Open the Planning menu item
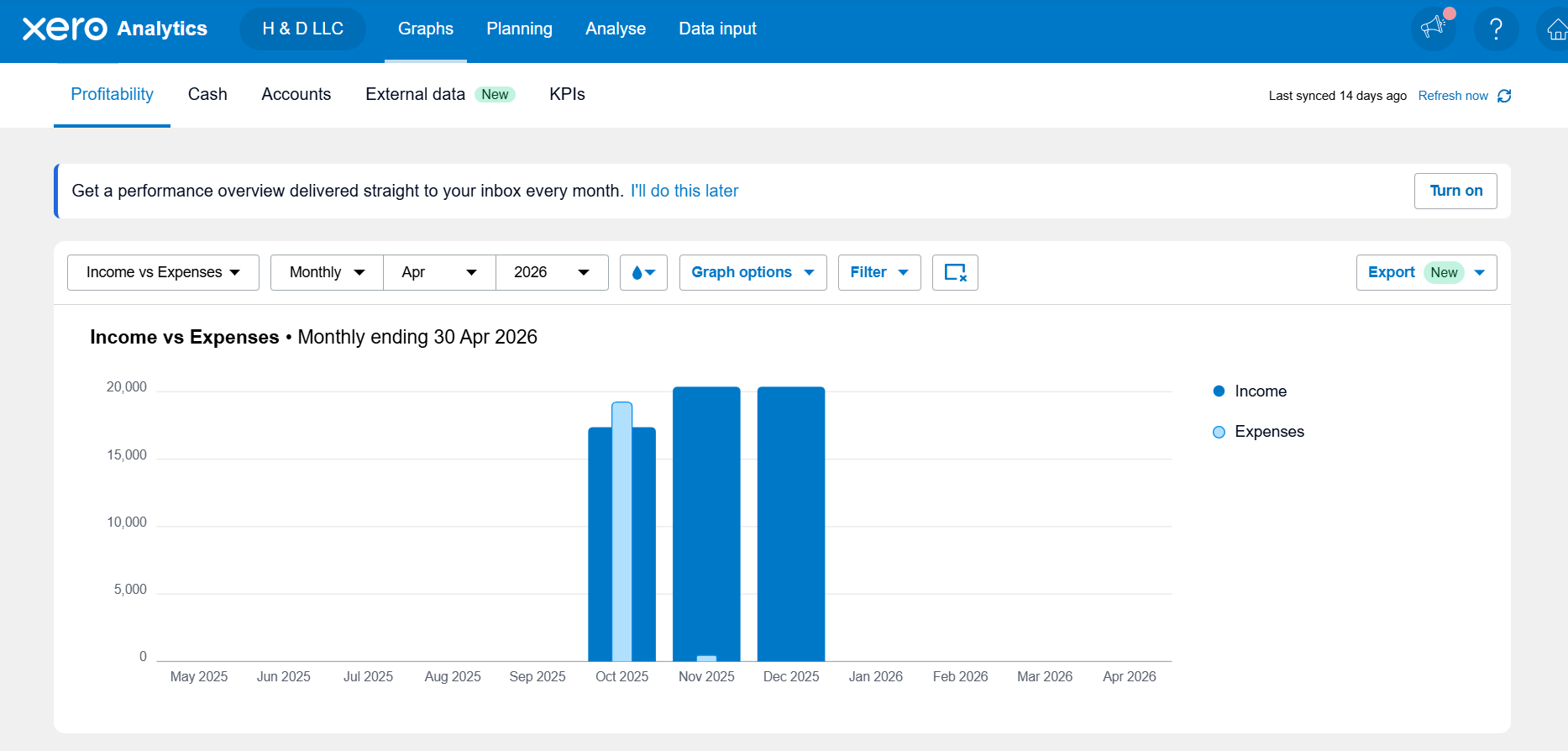Image resolution: width=1568 pixels, height=751 pixels. tap(519, 29)
